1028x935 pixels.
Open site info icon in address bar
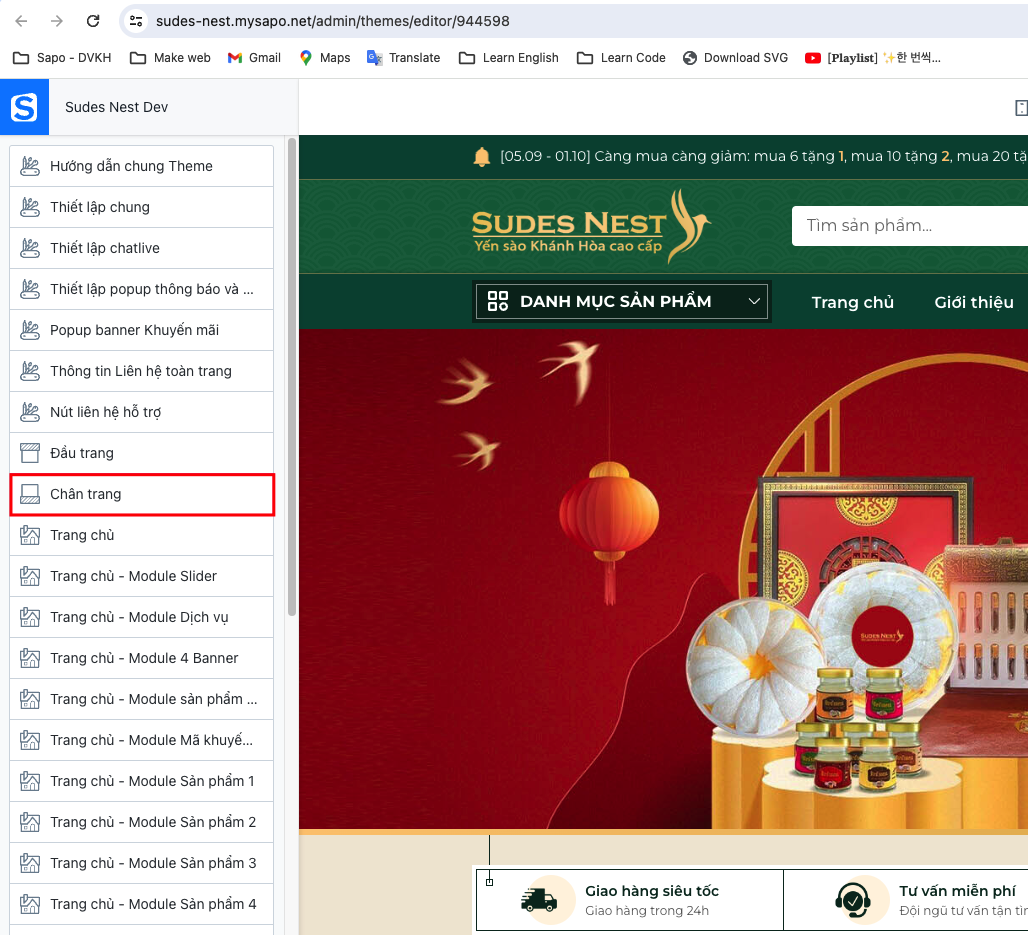pos(136,21)
